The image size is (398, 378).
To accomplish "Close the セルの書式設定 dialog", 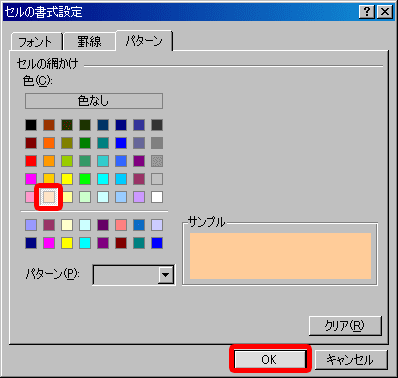I will [x=385, y=12].
